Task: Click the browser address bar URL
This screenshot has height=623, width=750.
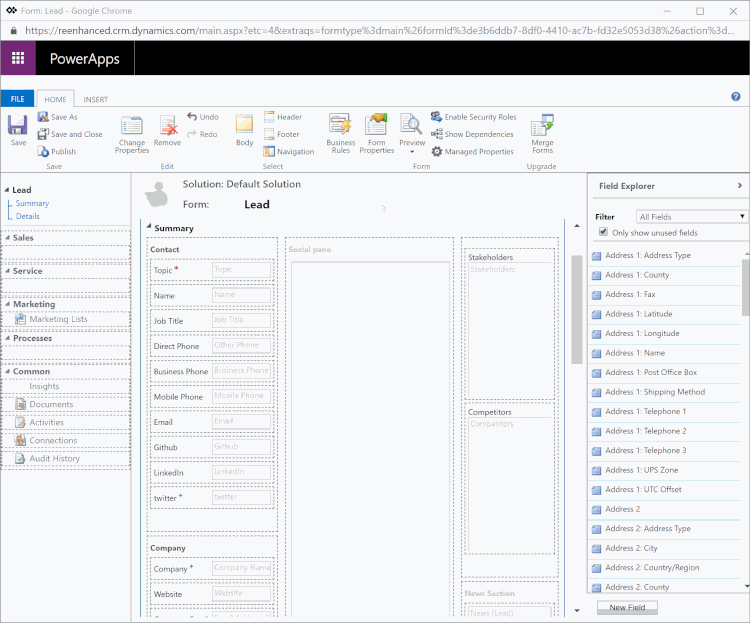Action: [x=379, y=31]
